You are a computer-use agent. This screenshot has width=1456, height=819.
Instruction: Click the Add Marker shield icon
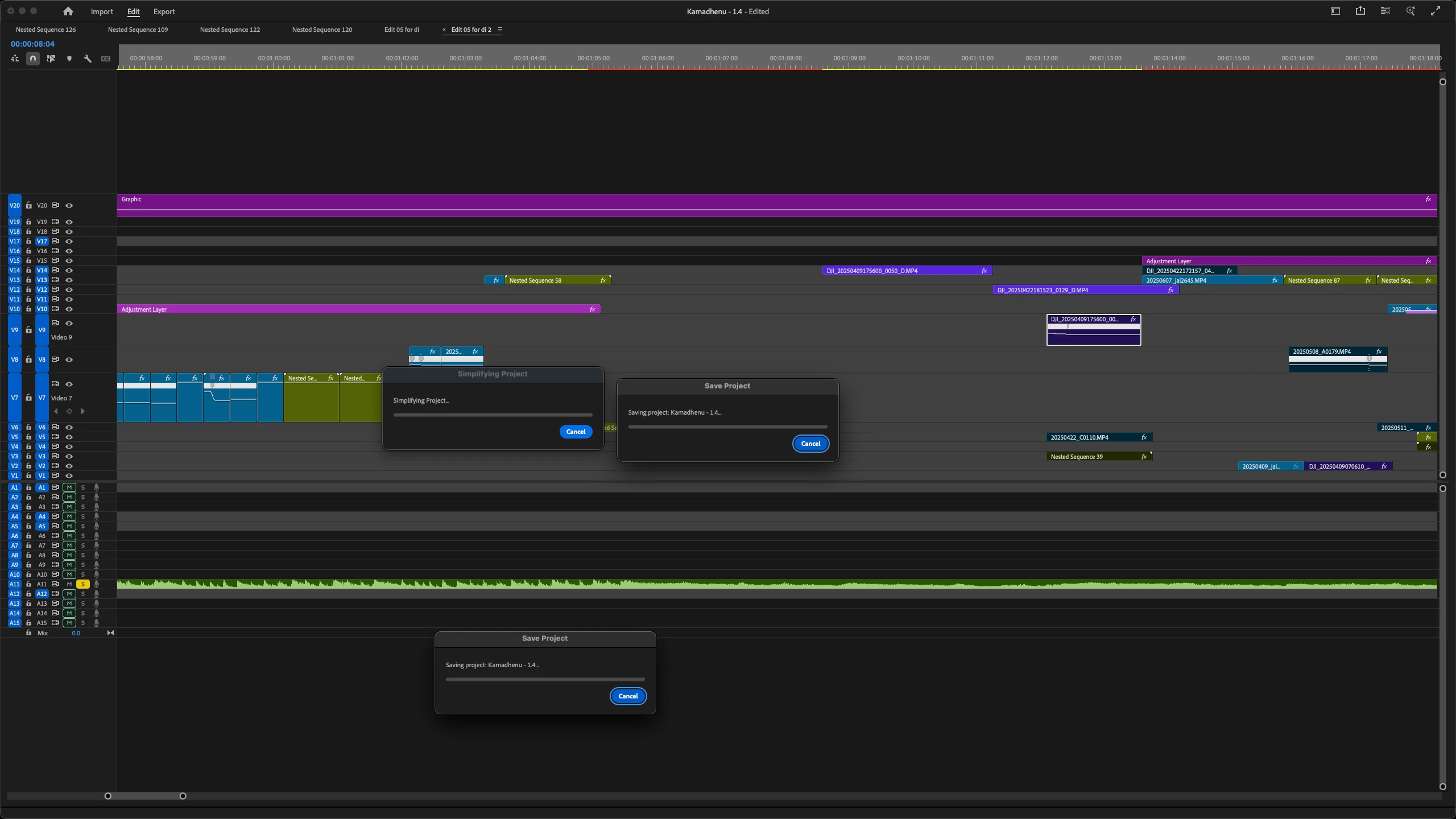point(69,59)
